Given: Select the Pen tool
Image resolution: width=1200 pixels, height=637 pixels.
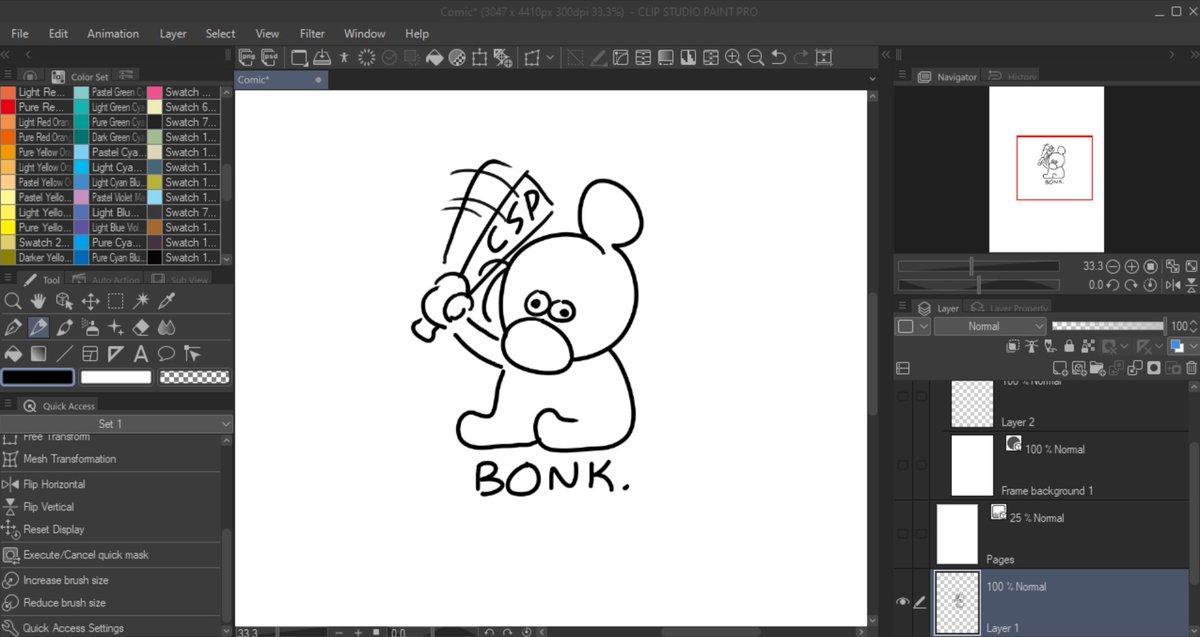Looking at the screenshot, I should 13,327.
